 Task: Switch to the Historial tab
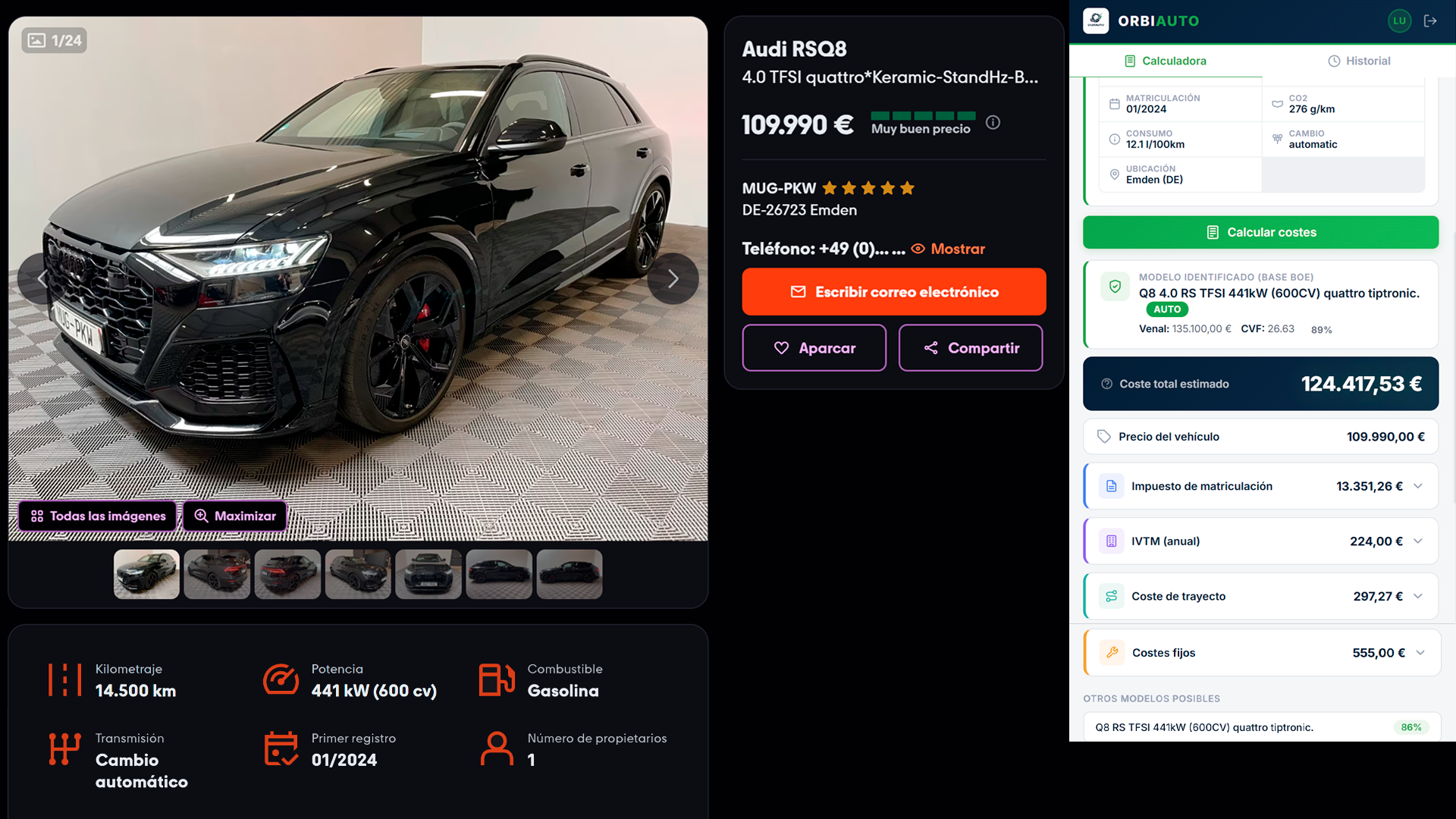(1358, 61)
